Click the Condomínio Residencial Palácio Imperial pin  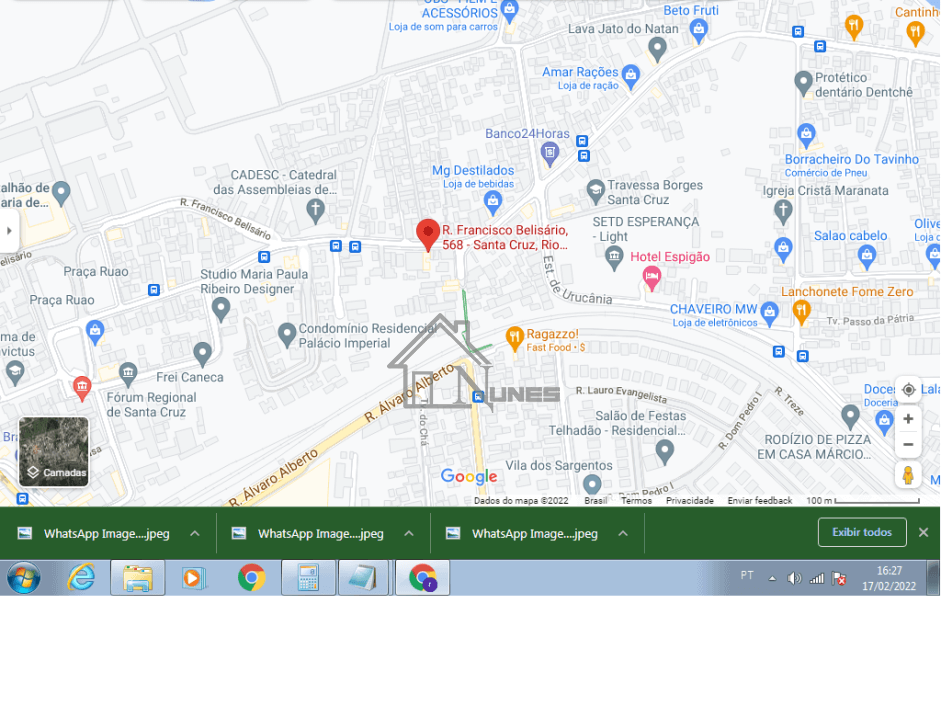287,335
